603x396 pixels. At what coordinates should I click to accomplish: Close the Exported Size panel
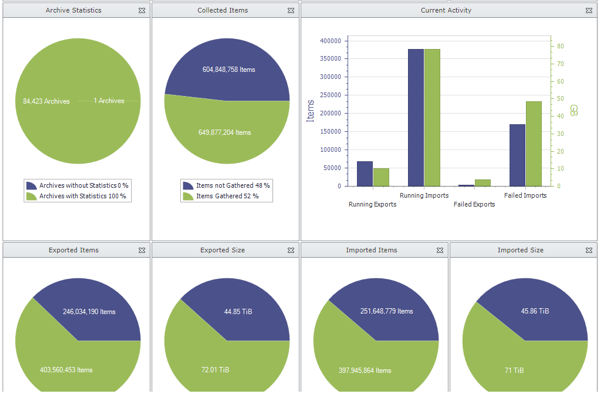pyautogui.click(x=291, y=250)
